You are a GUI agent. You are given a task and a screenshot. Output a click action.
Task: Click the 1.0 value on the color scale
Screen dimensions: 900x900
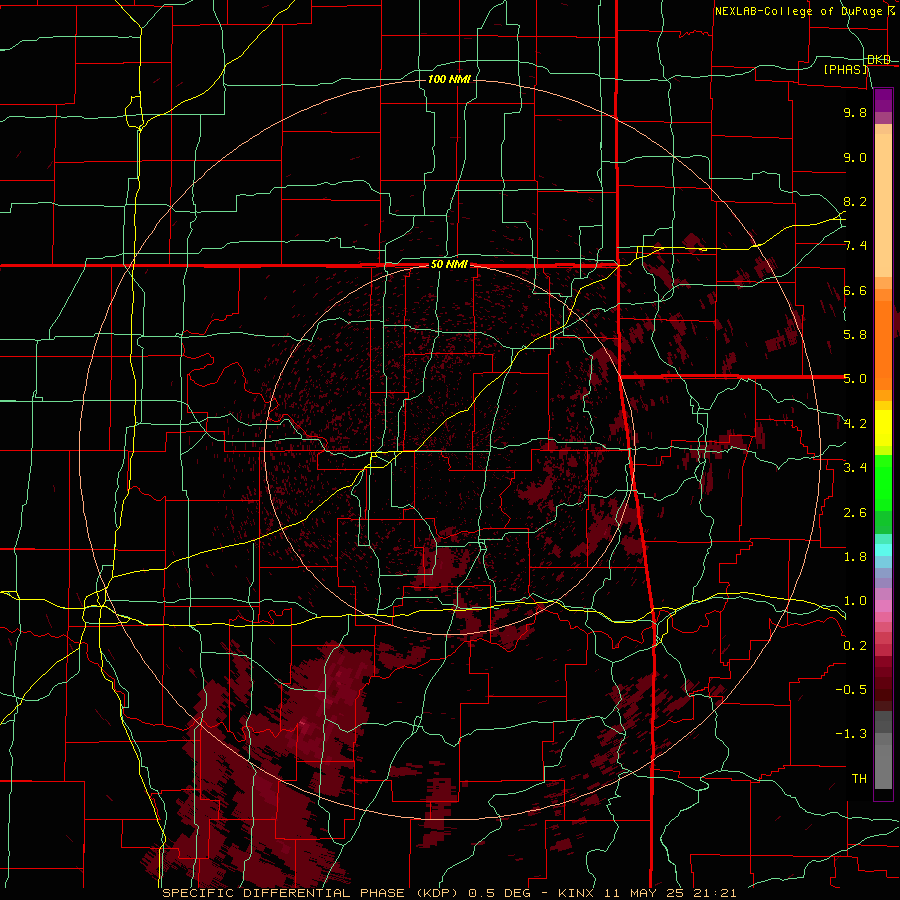click(855, 601)
